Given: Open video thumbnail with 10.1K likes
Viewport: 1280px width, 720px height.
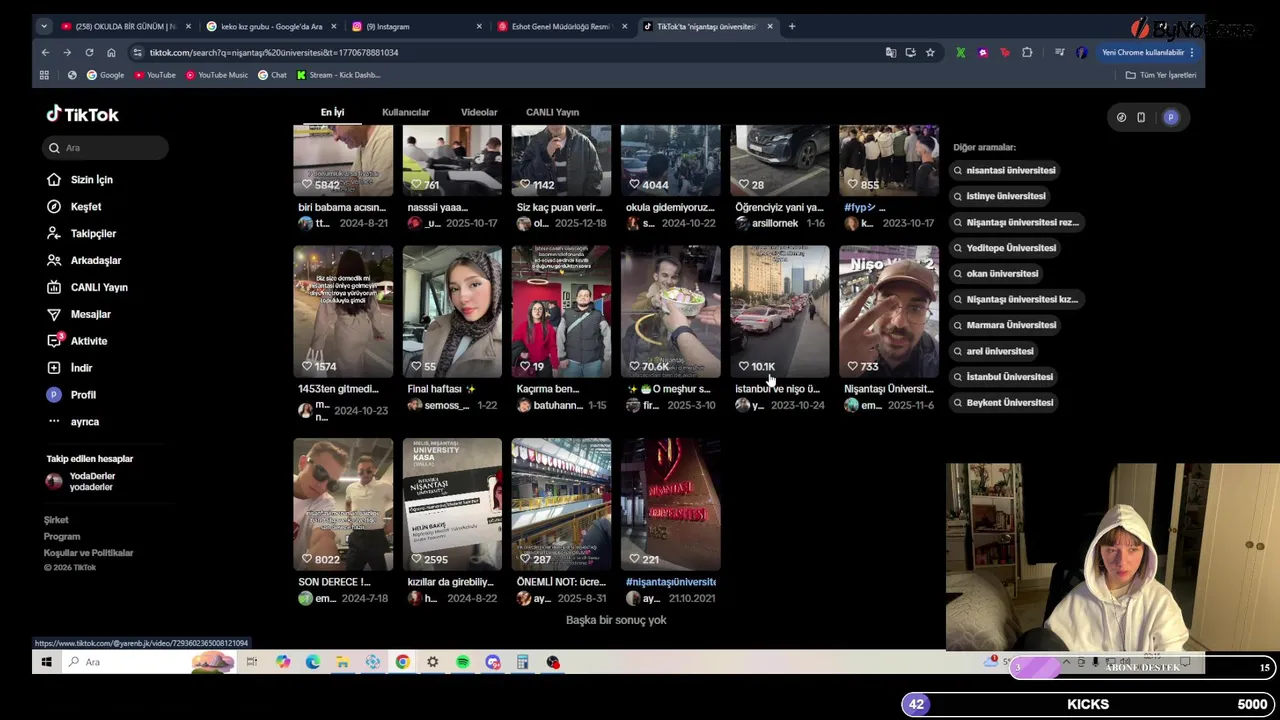Looking at the screenshot, I should pyautogui.click(x=779, y=311).
